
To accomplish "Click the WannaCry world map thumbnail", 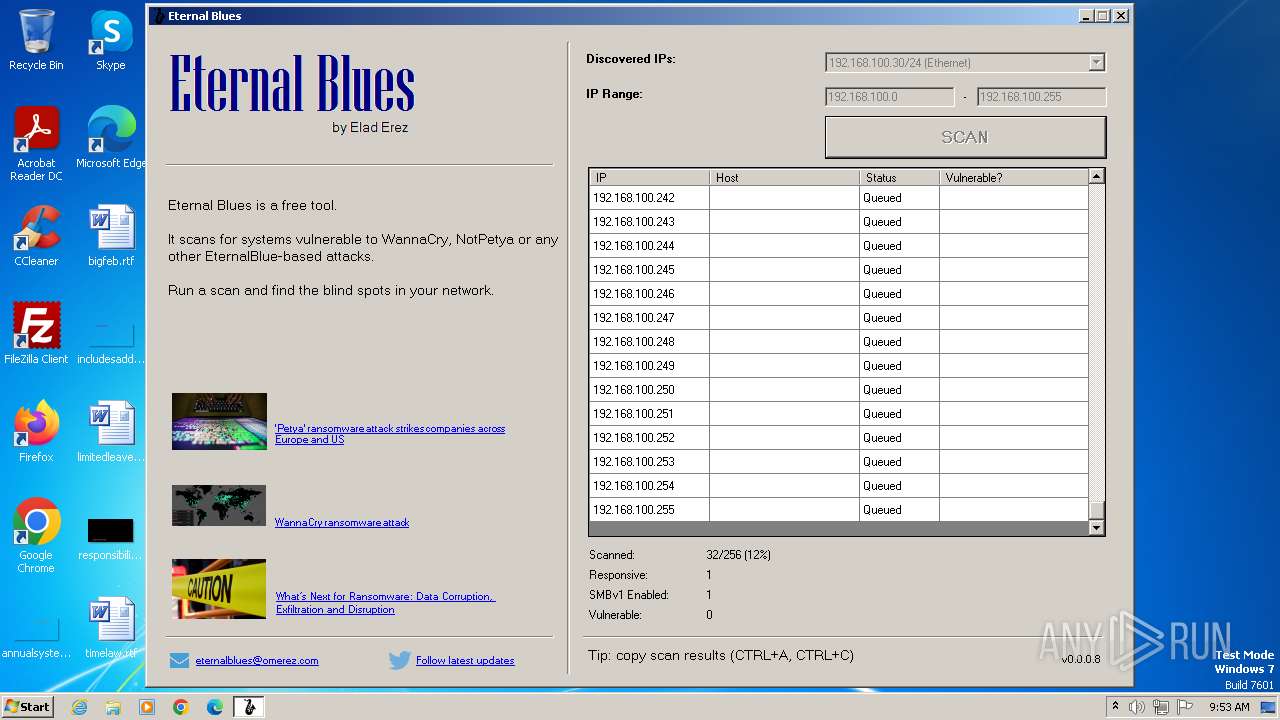I will 219,506.
